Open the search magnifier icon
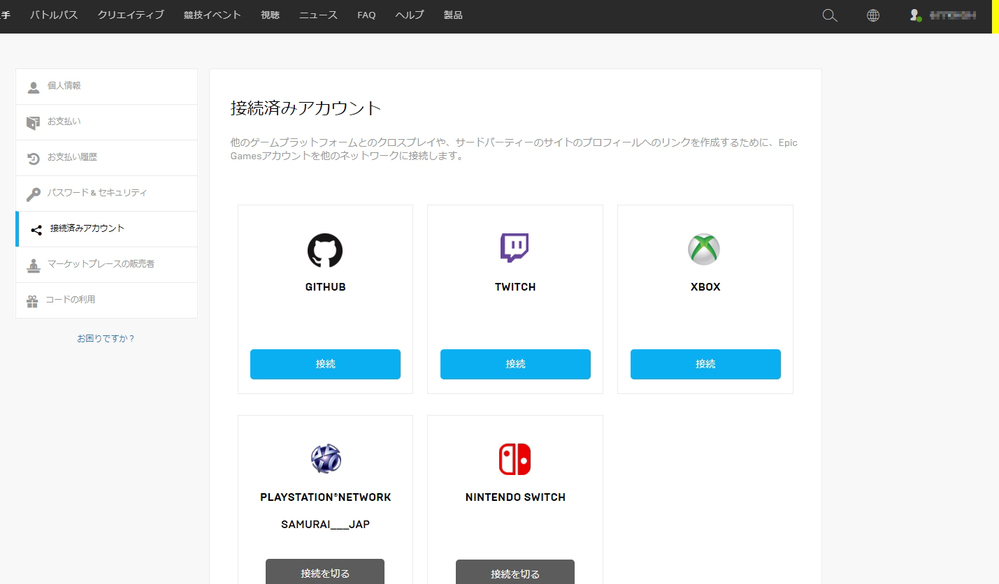The width and height of the screenshot is (999, 584). pos(830,15)
